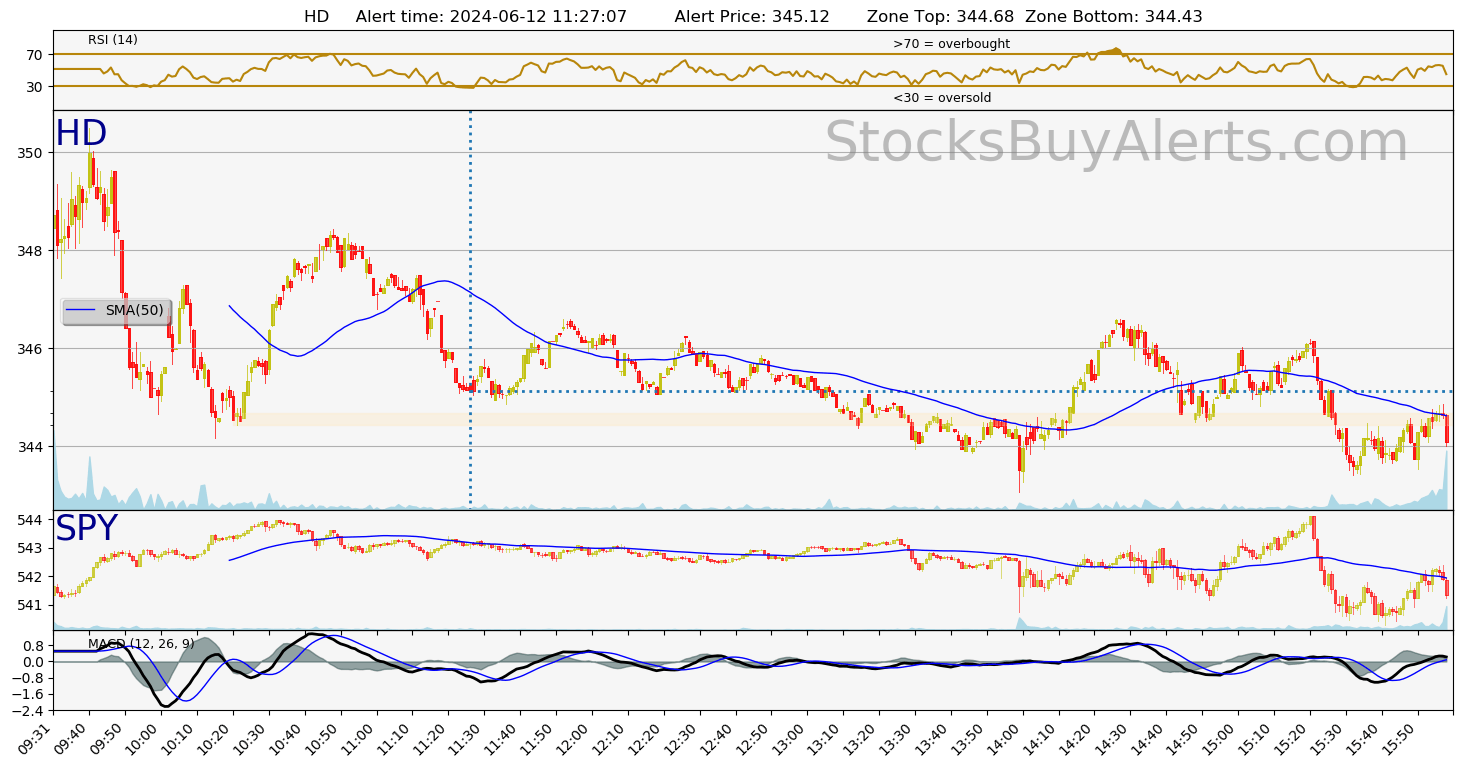Click the 10:30 time axis label
1468x768 pixels.
point(250,738)
